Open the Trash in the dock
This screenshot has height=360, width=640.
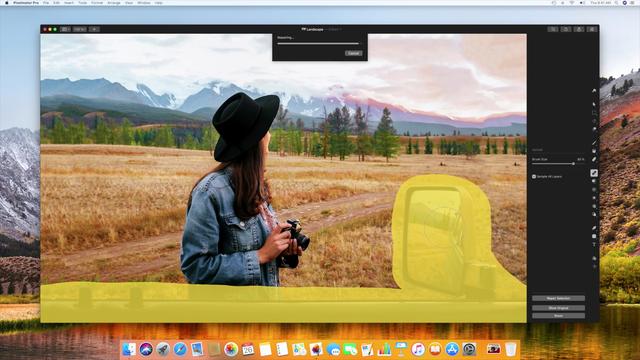[x=511, y=349]
